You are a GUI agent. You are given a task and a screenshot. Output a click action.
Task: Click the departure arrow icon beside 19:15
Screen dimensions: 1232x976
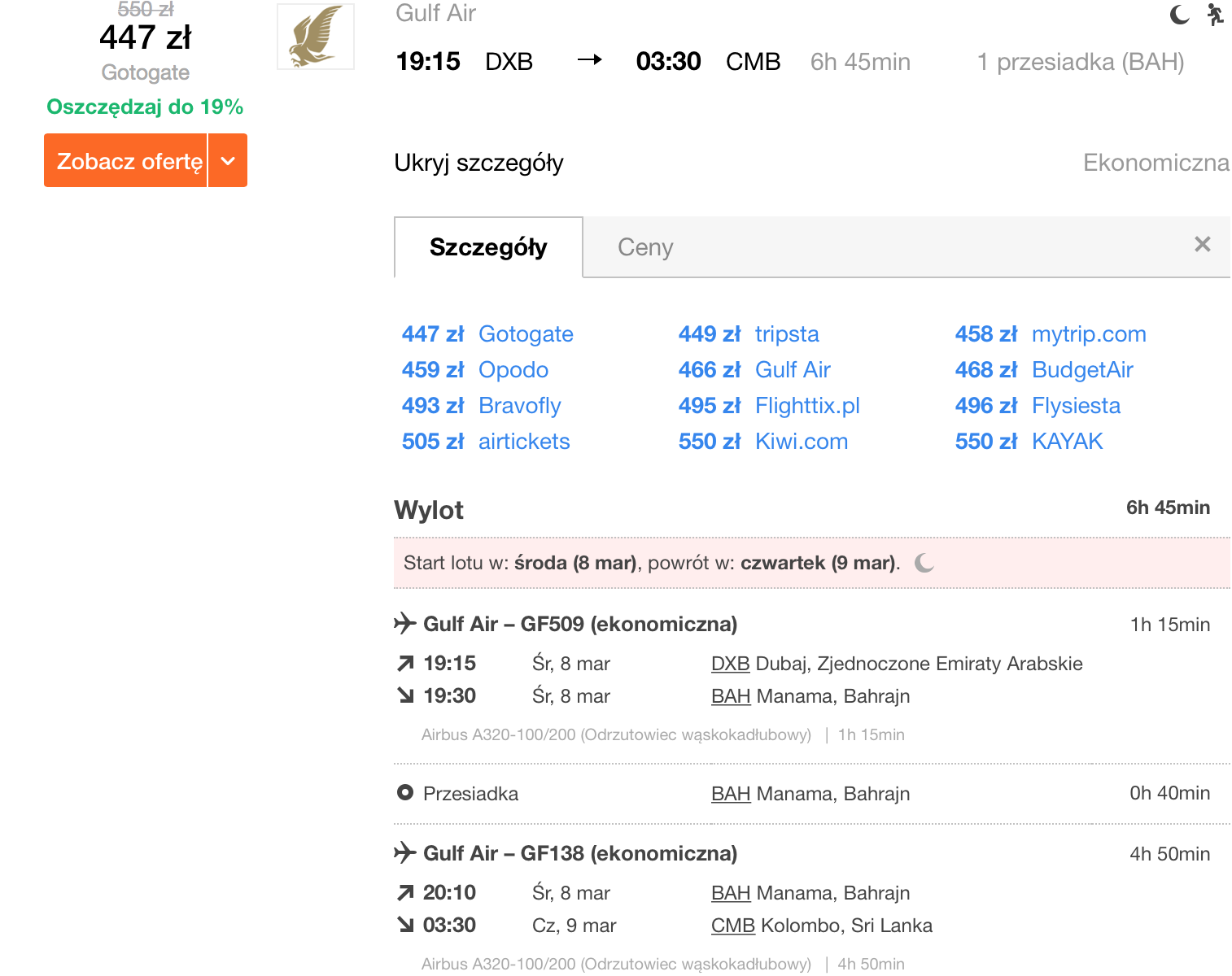click(x=405, y=664)
